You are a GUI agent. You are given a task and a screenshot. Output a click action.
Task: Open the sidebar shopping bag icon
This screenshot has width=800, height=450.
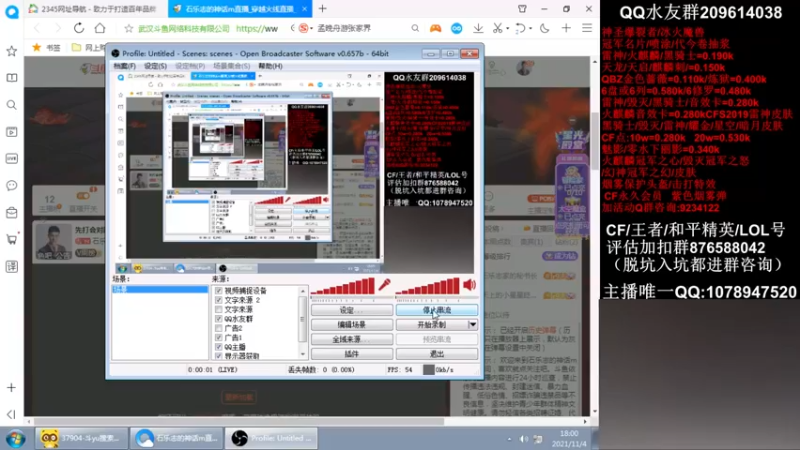pos(11,212)
